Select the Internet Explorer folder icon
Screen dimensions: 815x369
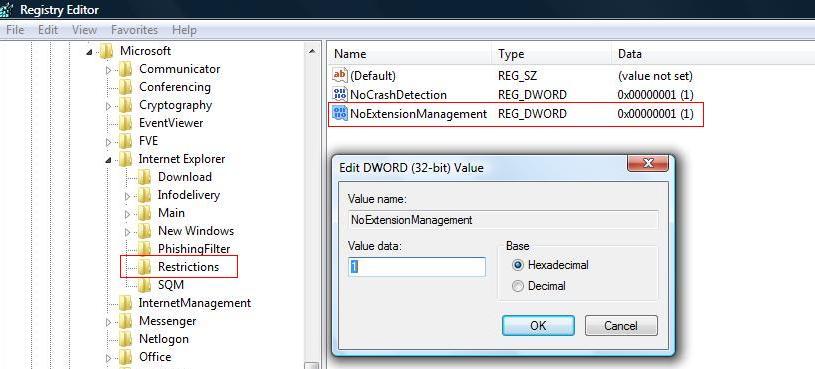click(125, 159)
